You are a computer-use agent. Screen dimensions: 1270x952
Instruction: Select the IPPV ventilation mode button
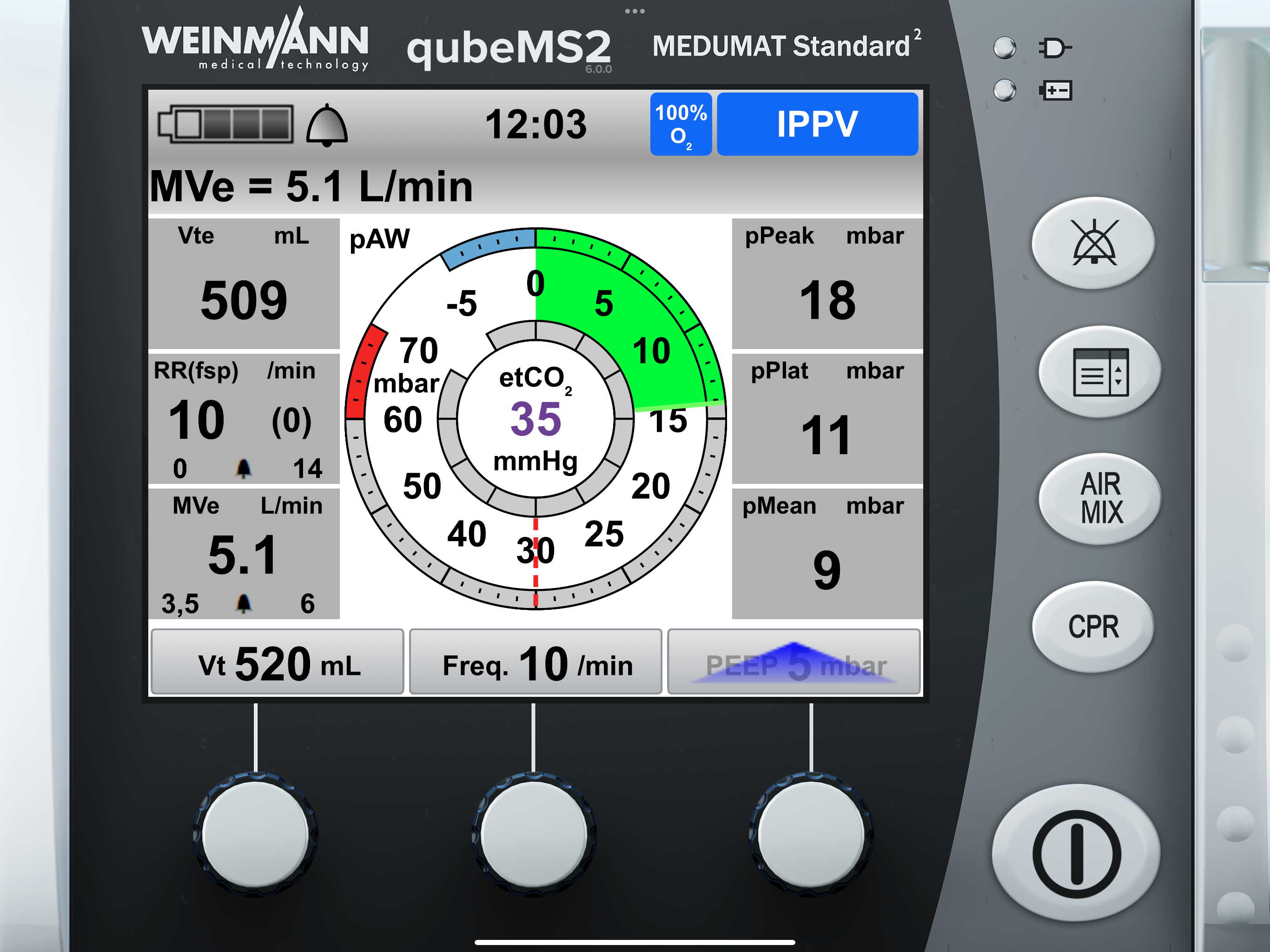click(817, 124)
